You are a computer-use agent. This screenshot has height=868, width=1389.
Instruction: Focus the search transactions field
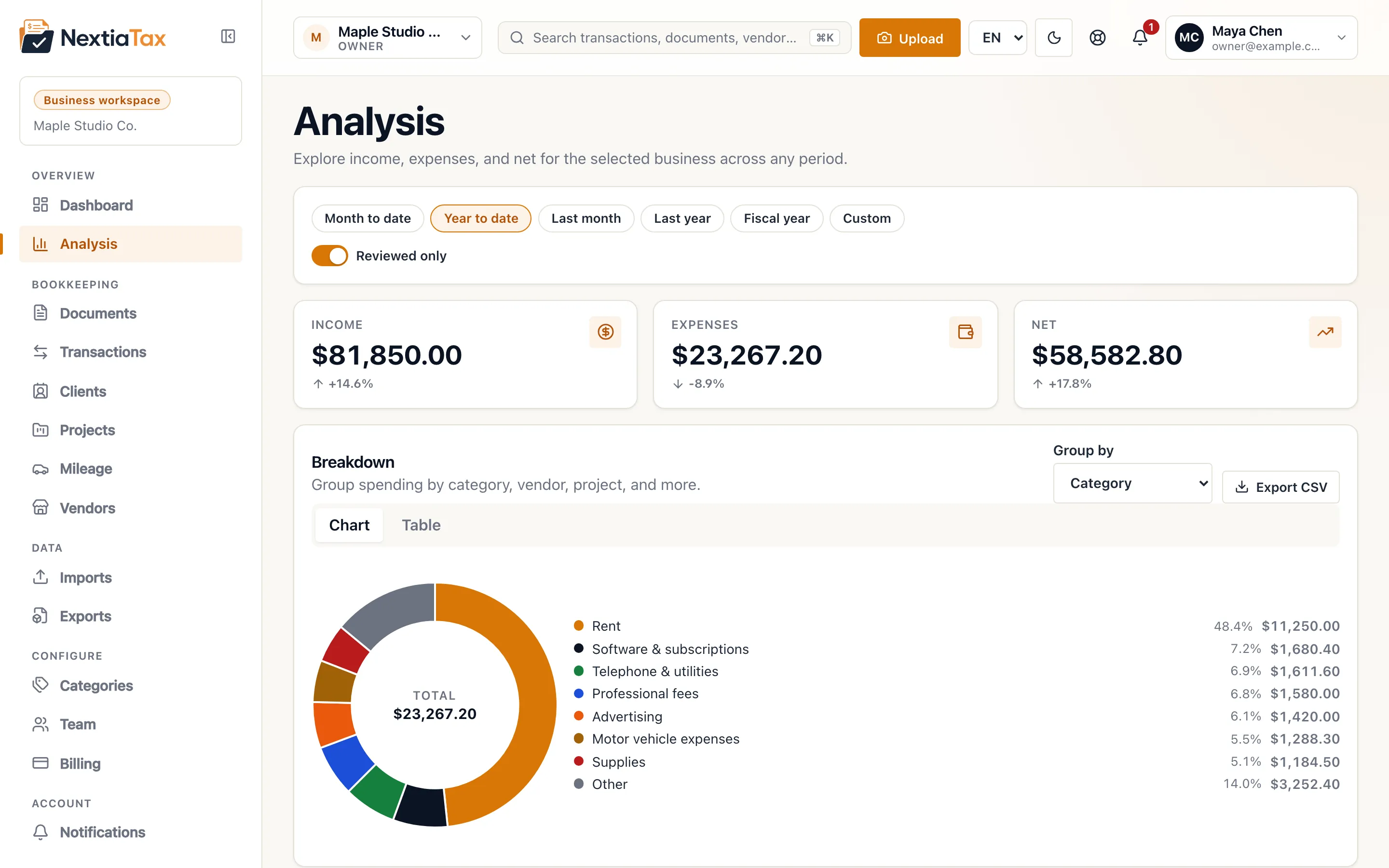point(674,38)
